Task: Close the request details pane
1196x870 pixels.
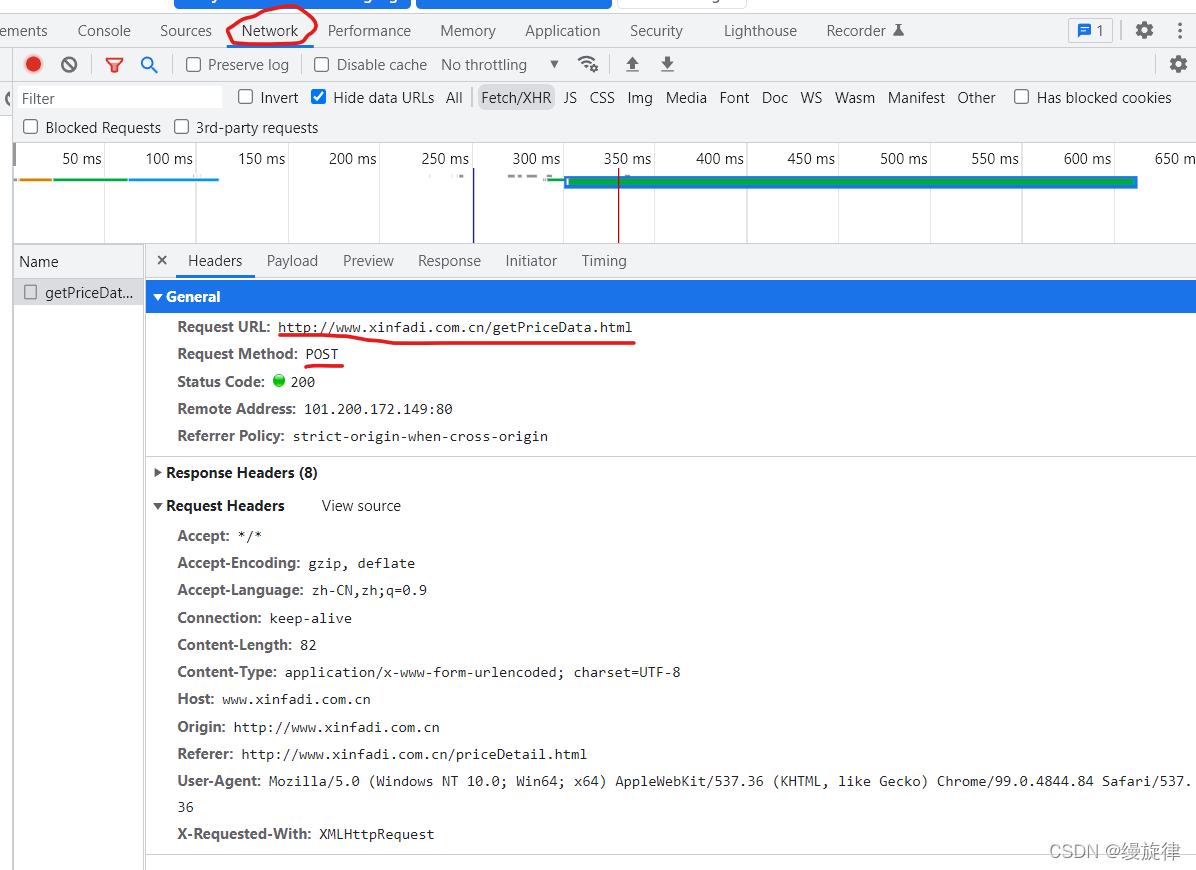Action: pos(162,260)
